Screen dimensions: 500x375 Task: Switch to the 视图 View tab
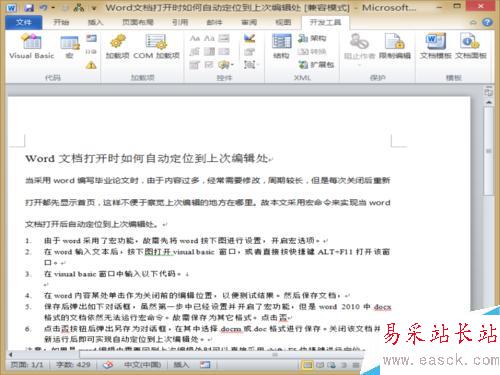tap(283, 22)
